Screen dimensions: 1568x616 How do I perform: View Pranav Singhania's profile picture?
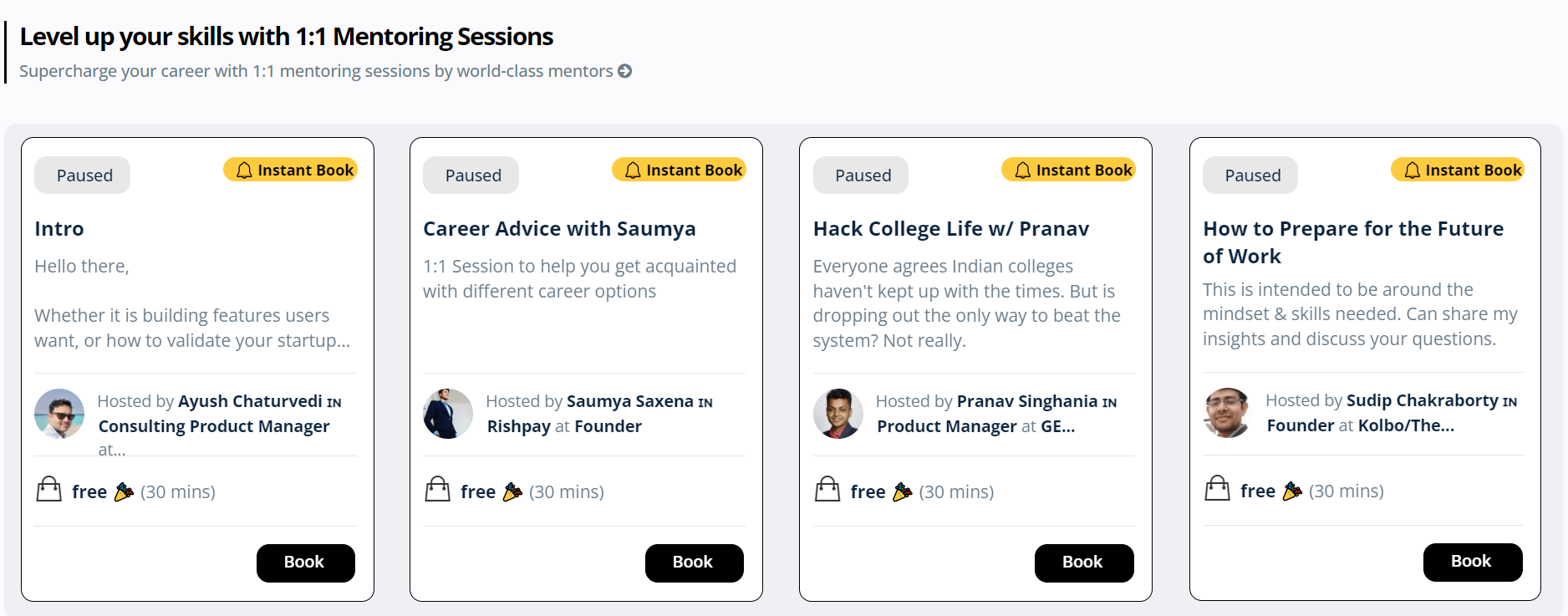click(838, 414)
